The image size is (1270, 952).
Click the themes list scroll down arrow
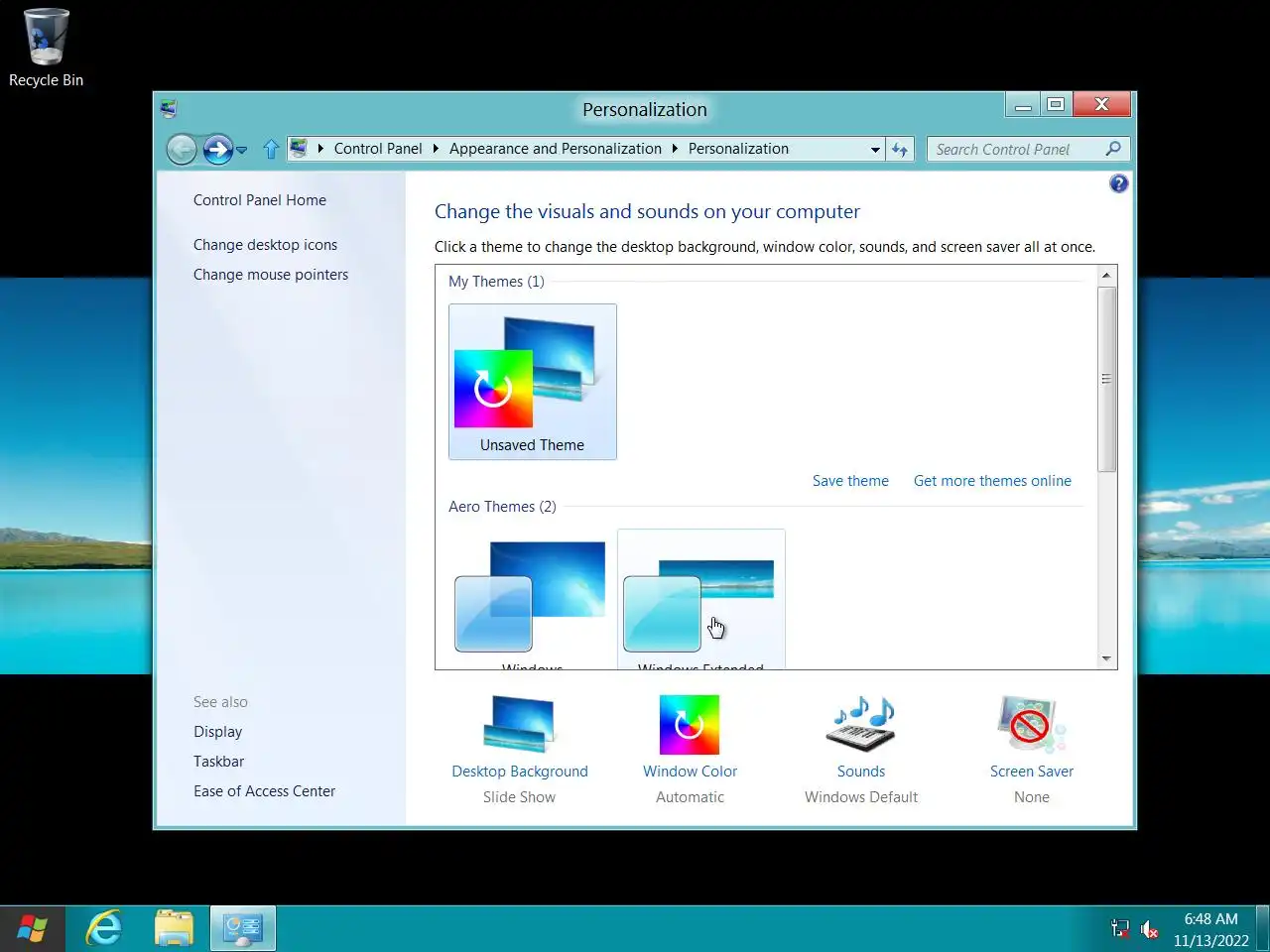point(1106,658)
